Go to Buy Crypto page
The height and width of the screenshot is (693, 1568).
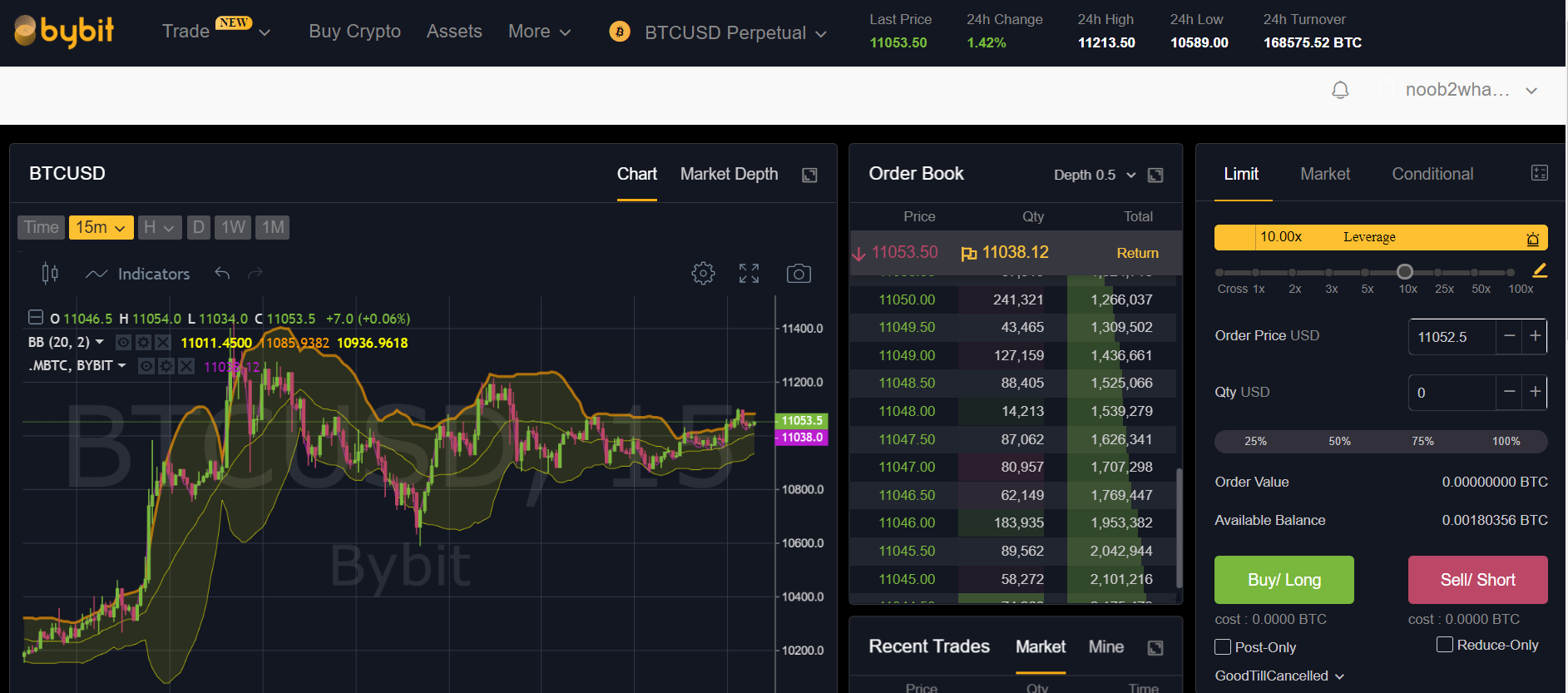pyautogui.click(x=354, y=32)
